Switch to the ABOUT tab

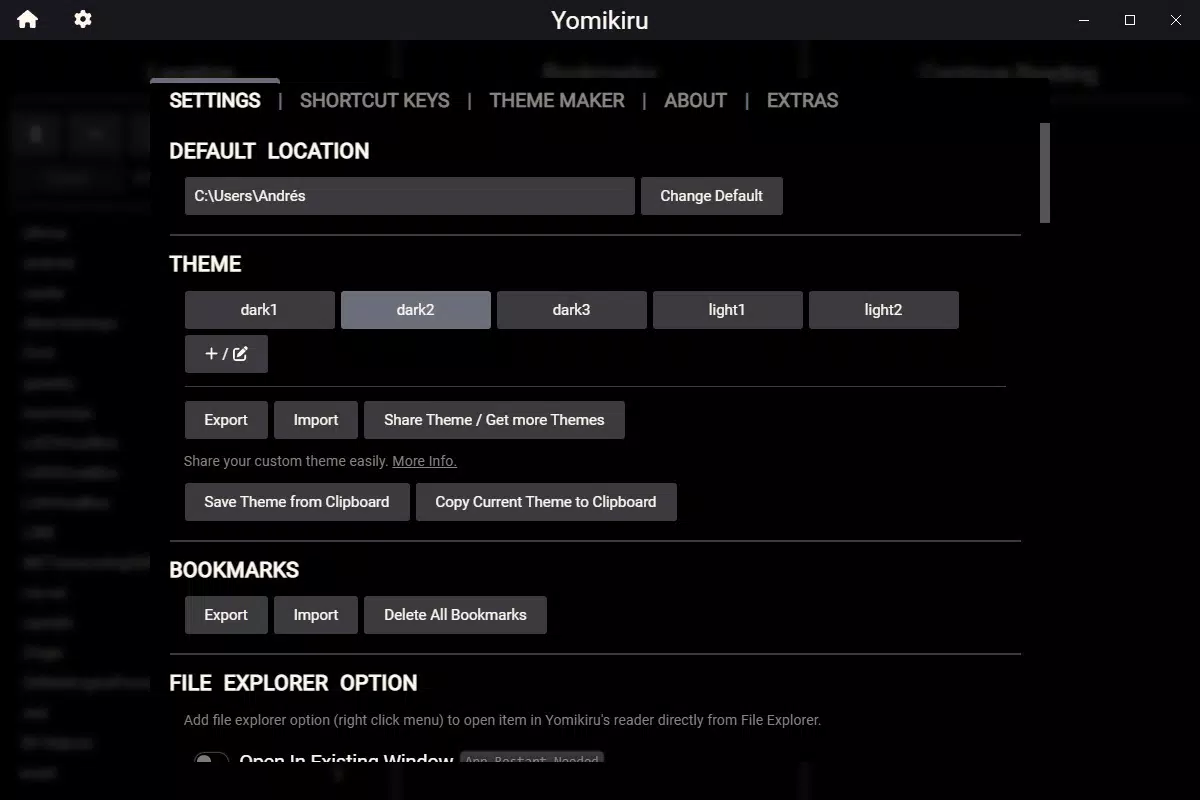[695, 100]
